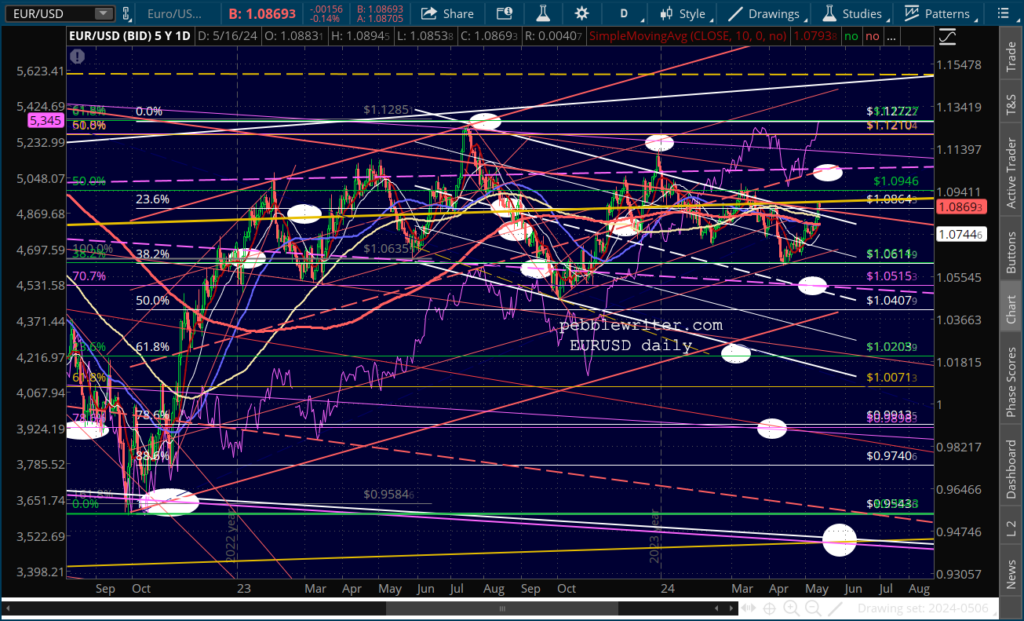Viewport: 1024px width, 621px height.
Task: Open the Patterns menu
Action: tap(938, 13)
